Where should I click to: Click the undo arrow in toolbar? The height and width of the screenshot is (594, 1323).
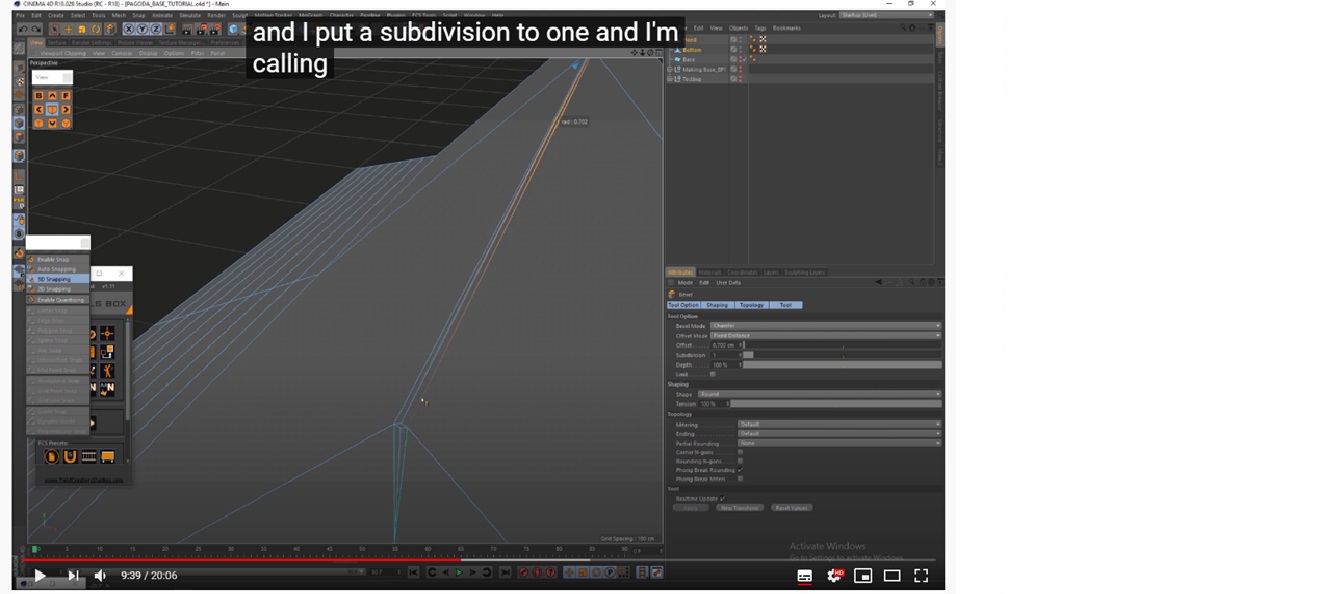(x=23, y=29)
